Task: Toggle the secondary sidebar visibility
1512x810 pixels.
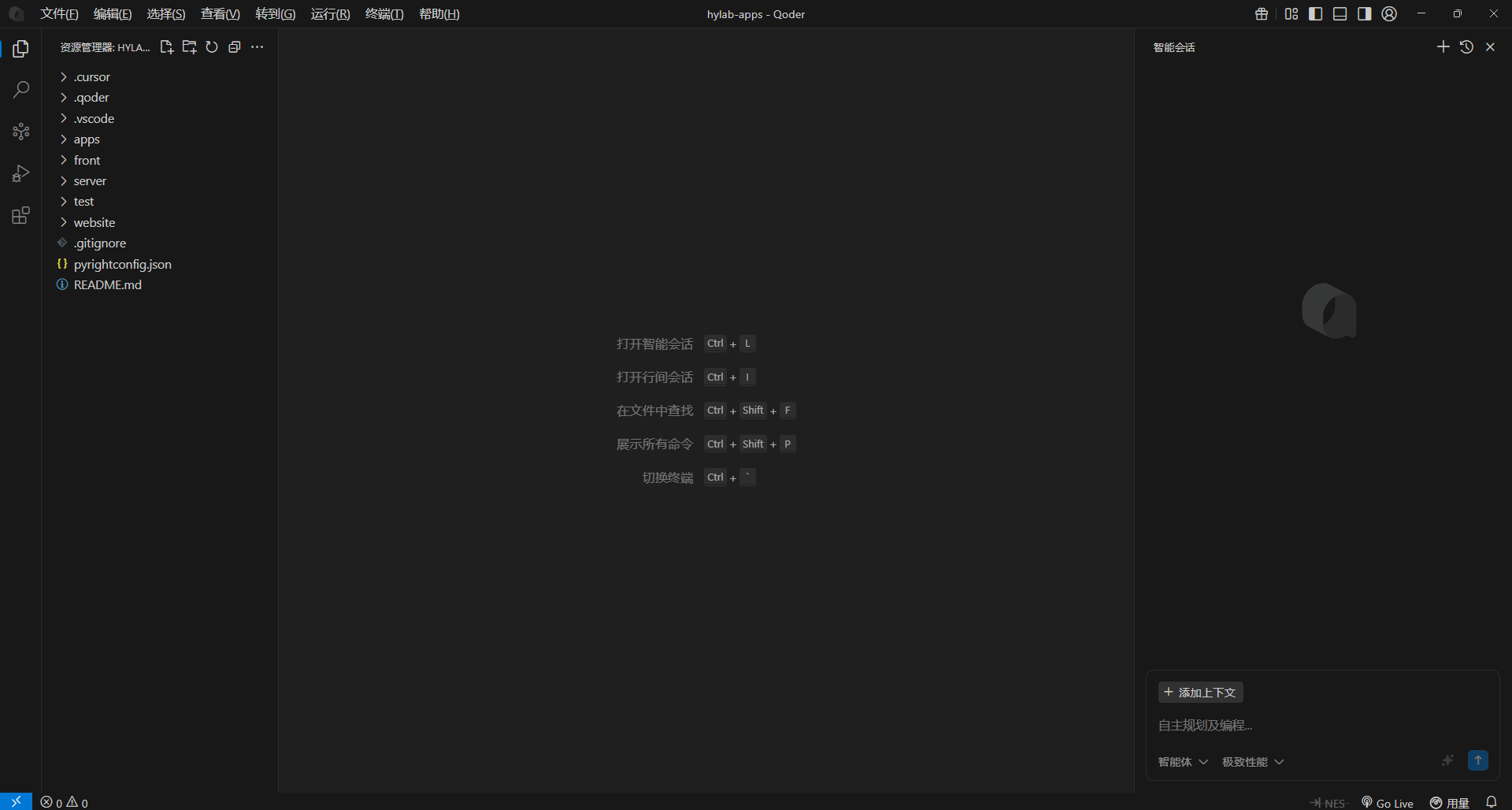Action: 1364,13
